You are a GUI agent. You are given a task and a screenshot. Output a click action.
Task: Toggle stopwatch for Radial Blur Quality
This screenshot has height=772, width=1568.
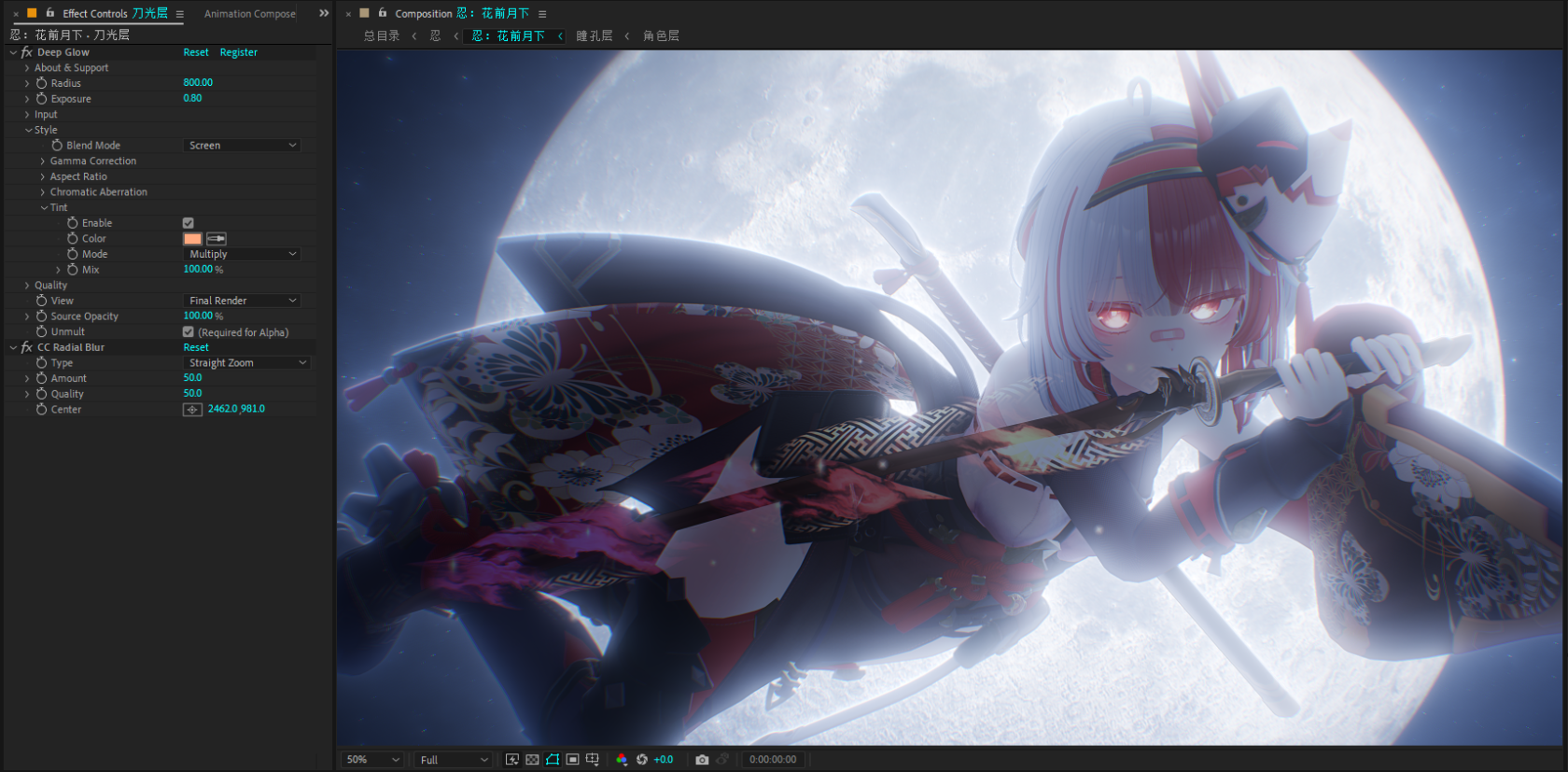tap(41, 394)
